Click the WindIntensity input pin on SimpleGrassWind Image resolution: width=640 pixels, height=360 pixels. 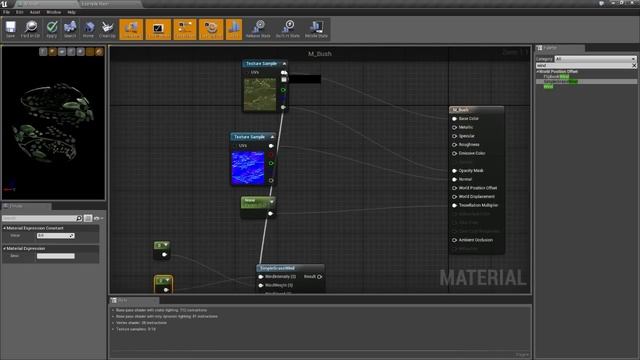tap(261, 277)
